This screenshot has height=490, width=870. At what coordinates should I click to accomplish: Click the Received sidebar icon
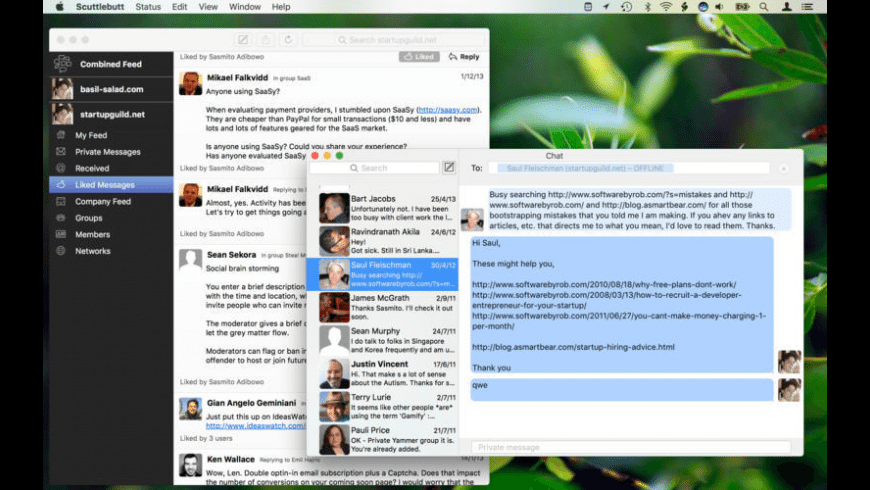click(61, 168)
